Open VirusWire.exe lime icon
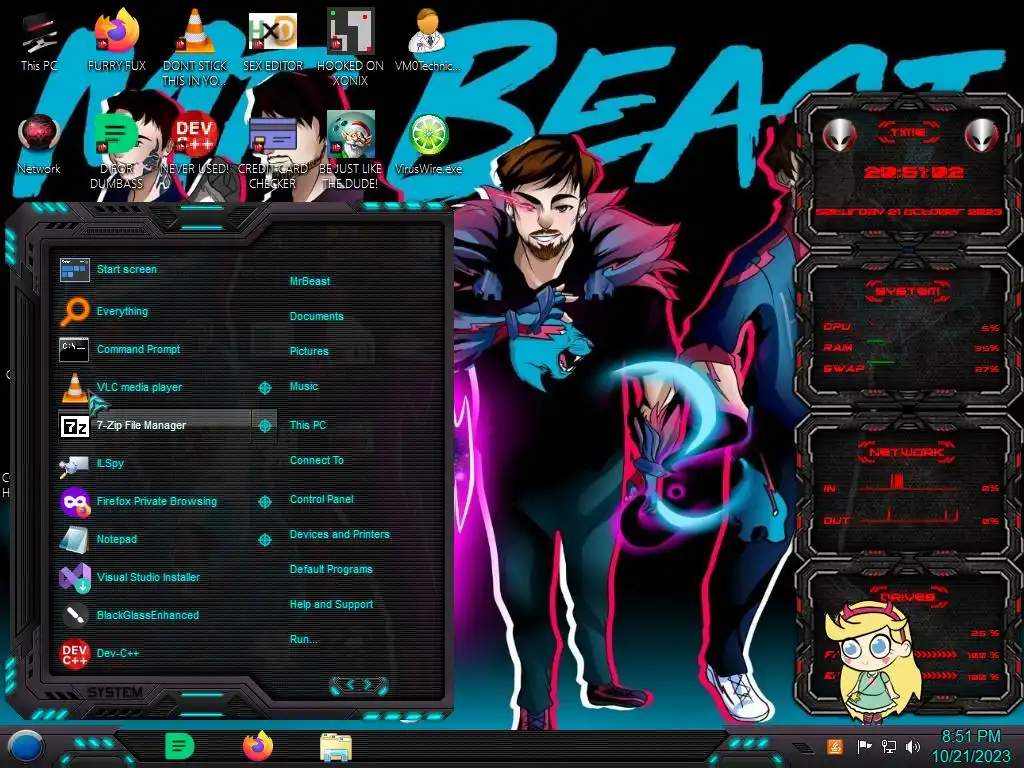1024x768 pixels. tap(428, 144)
